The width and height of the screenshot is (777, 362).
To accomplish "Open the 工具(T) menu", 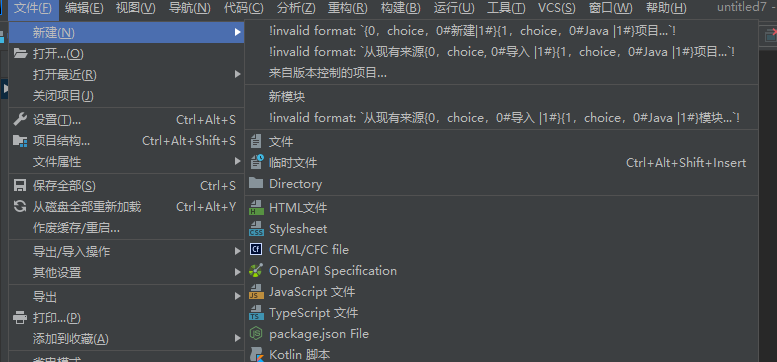I will tap(506, 8).
